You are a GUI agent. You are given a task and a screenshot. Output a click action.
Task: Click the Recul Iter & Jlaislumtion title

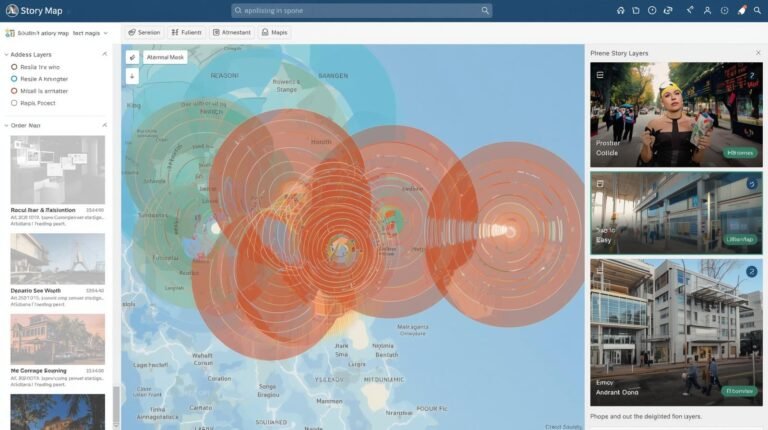coord(43,210)
